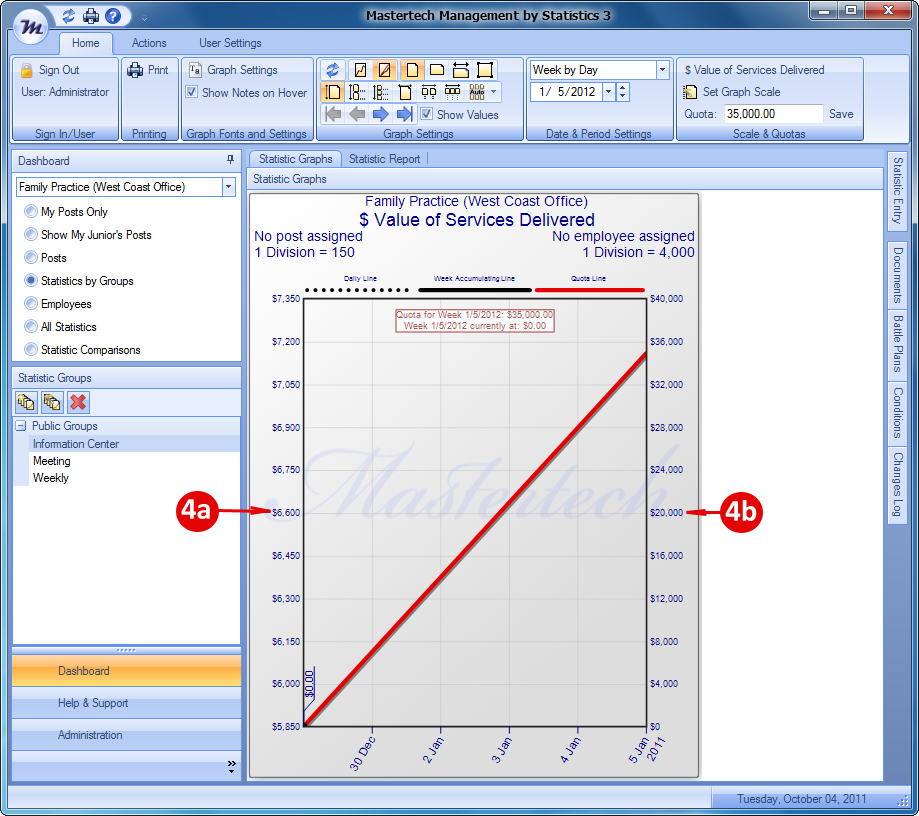This screenshot has width=919, height=816.
Task: Select the single graph per row icon
Action: click(405, 92)
